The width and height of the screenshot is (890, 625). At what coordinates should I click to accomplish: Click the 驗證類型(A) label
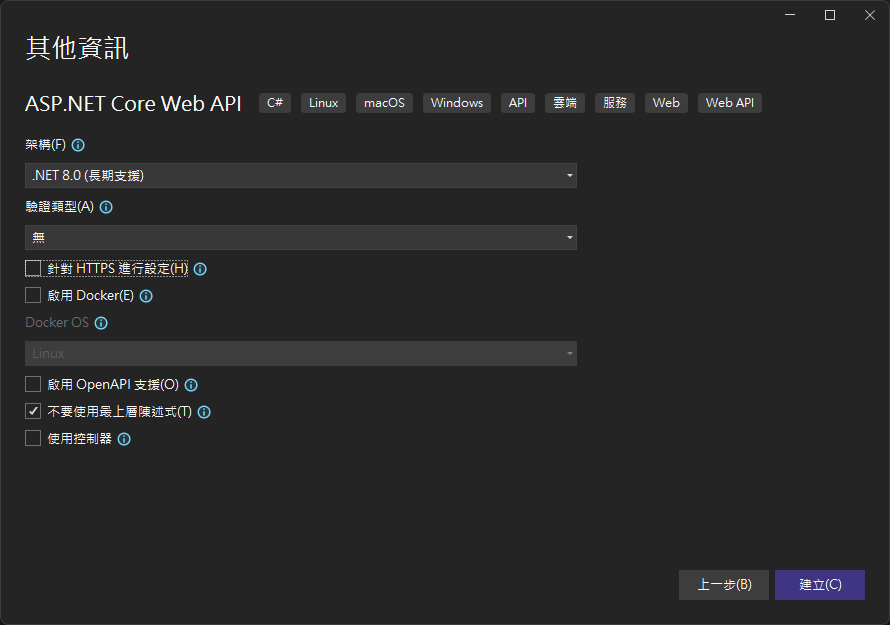(60, 207)
